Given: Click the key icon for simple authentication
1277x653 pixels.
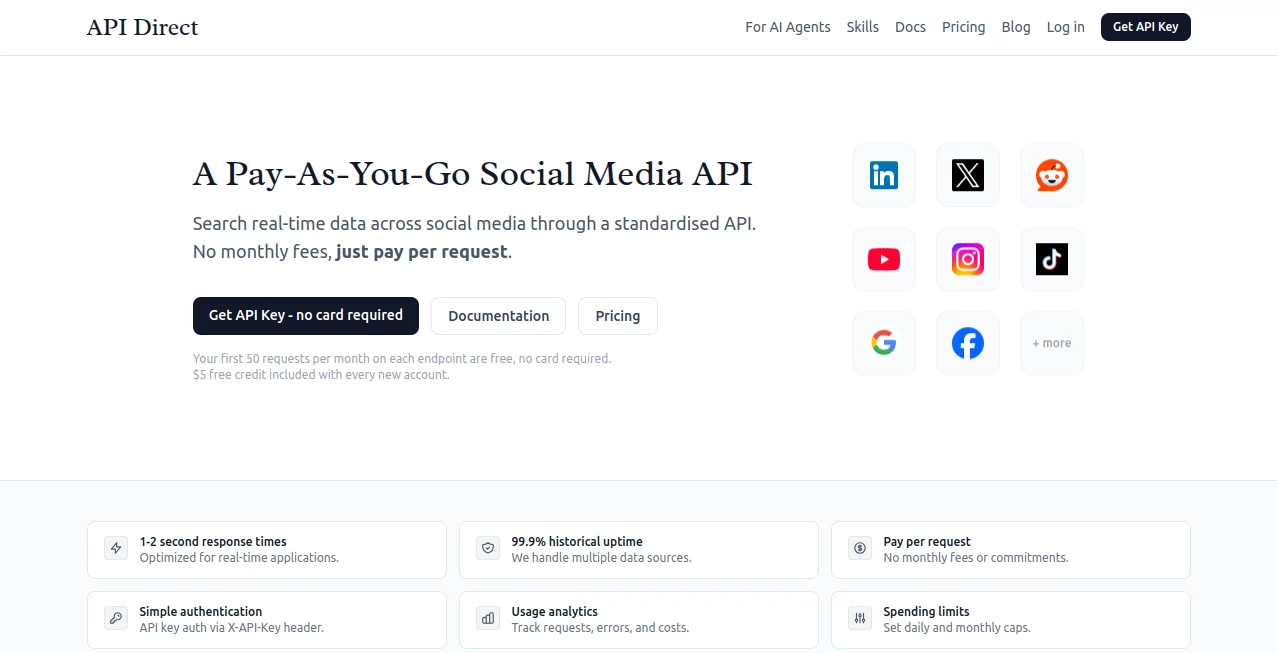Looking at the screenshot, I should 116,618.
